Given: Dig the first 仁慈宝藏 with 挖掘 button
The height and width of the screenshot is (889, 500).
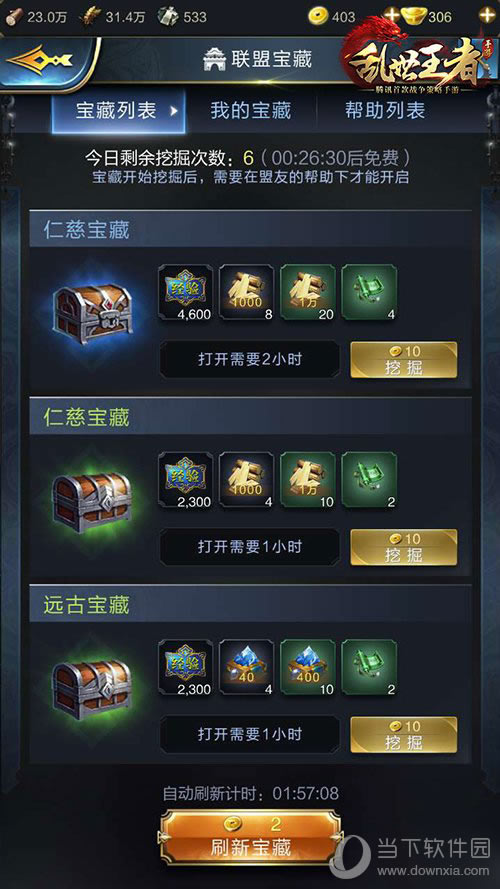Looking at the screenshot, I should [404, 360].
